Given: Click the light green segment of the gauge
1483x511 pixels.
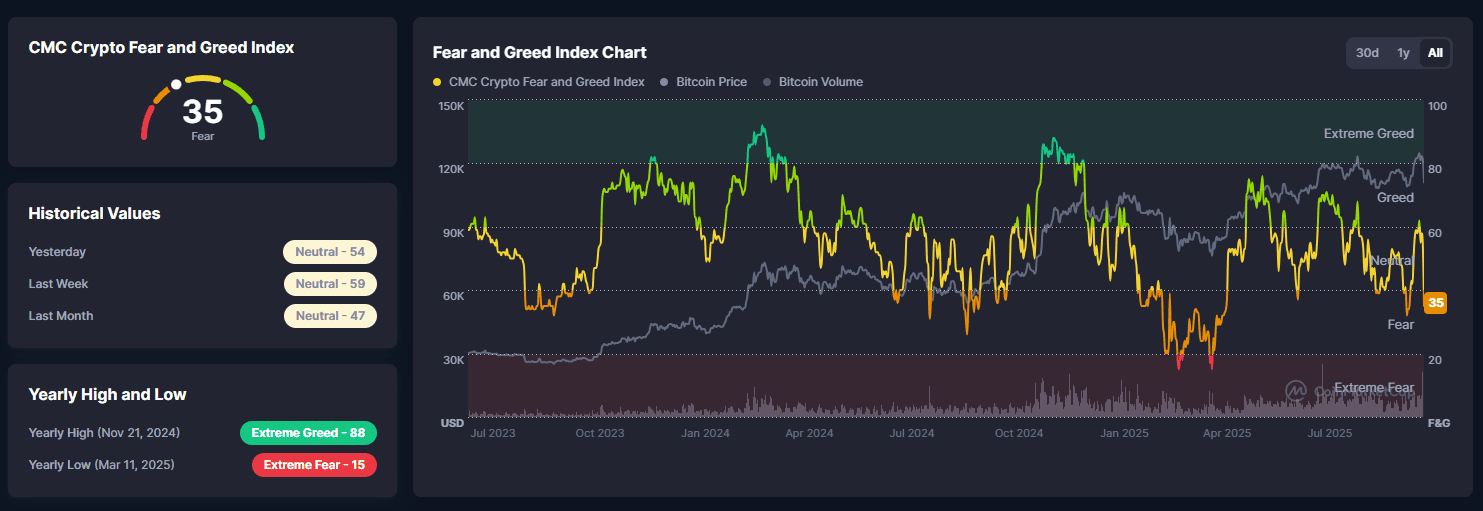Looking at the screenshot, I should click(x=240, y=91).
